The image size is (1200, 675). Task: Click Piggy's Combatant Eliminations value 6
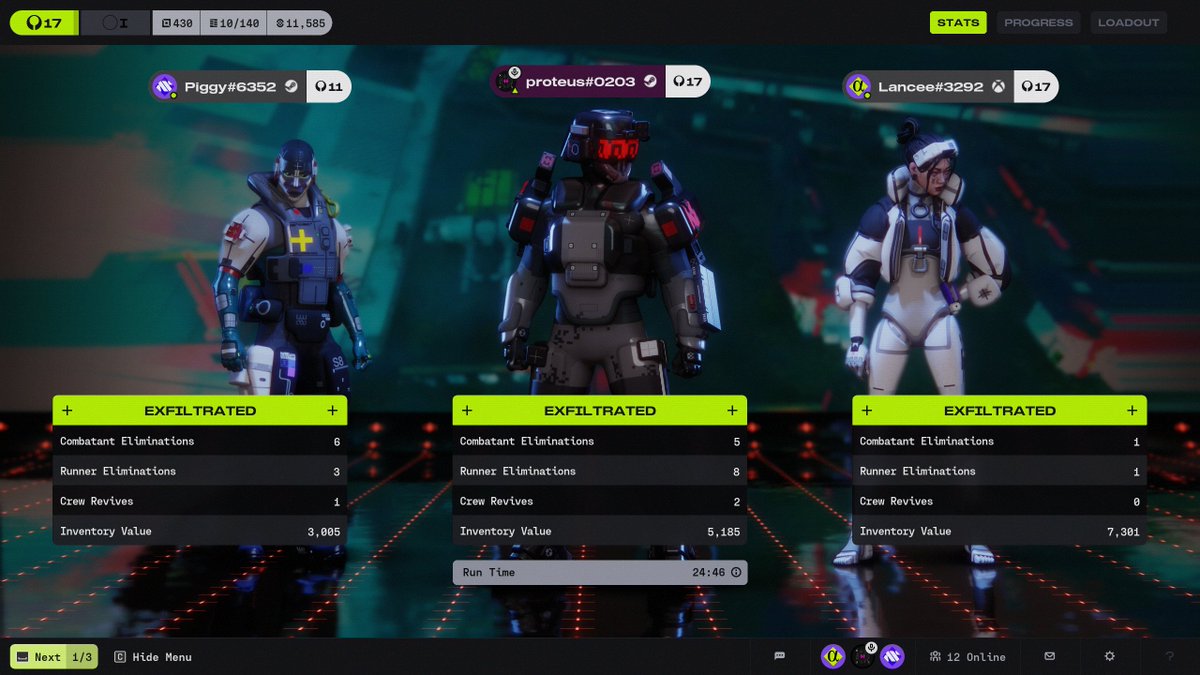click(x=337, y=442)
